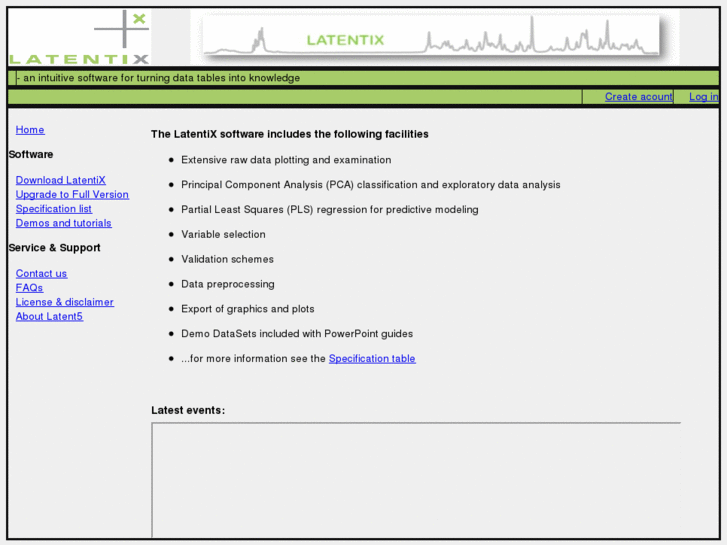The width and height of the screenshot is (727, 545).
Task: Click the 'Software' sidebar heading
Action: point(31,154)
